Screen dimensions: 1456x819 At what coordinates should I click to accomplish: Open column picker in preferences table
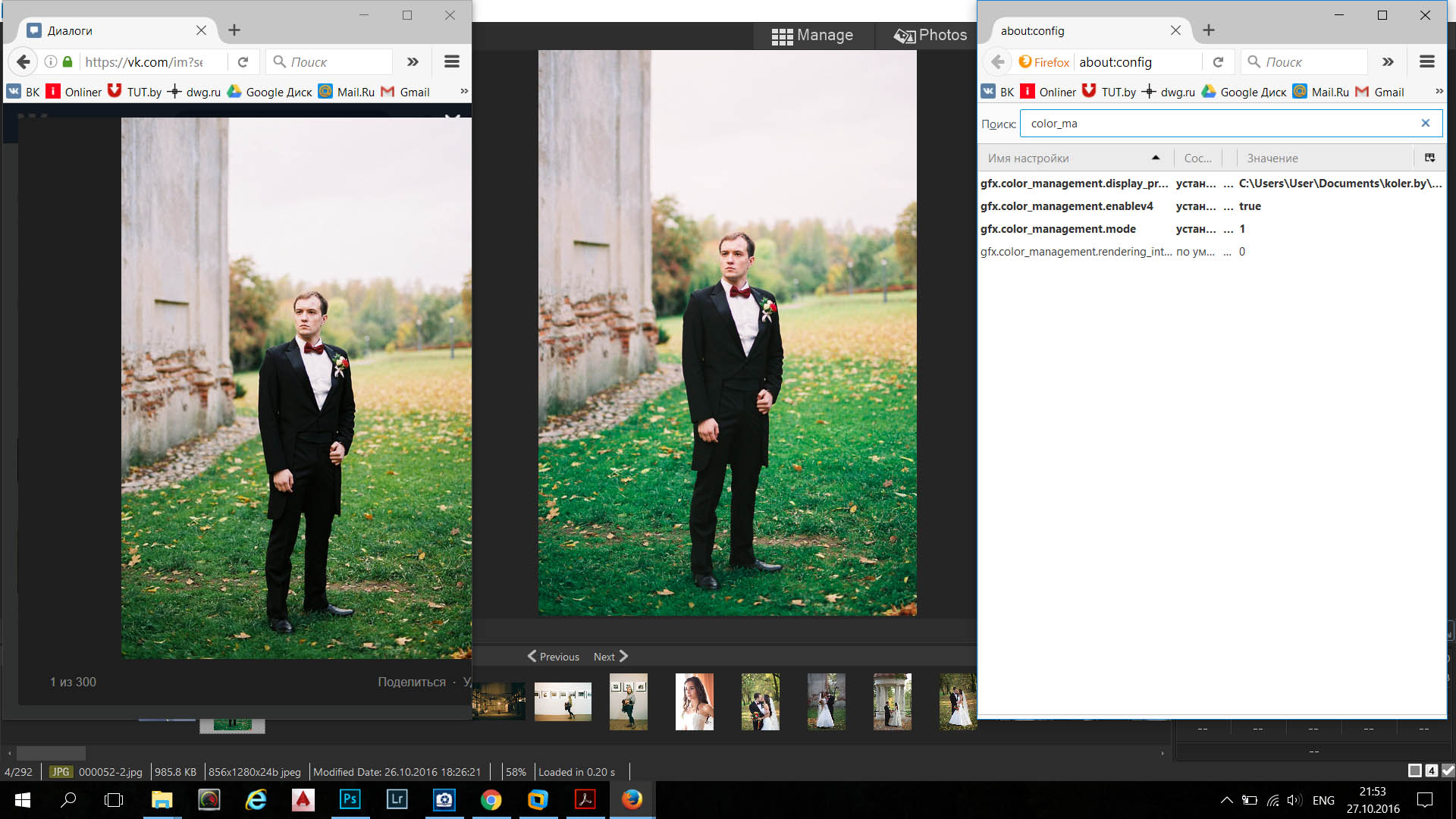1429,158
